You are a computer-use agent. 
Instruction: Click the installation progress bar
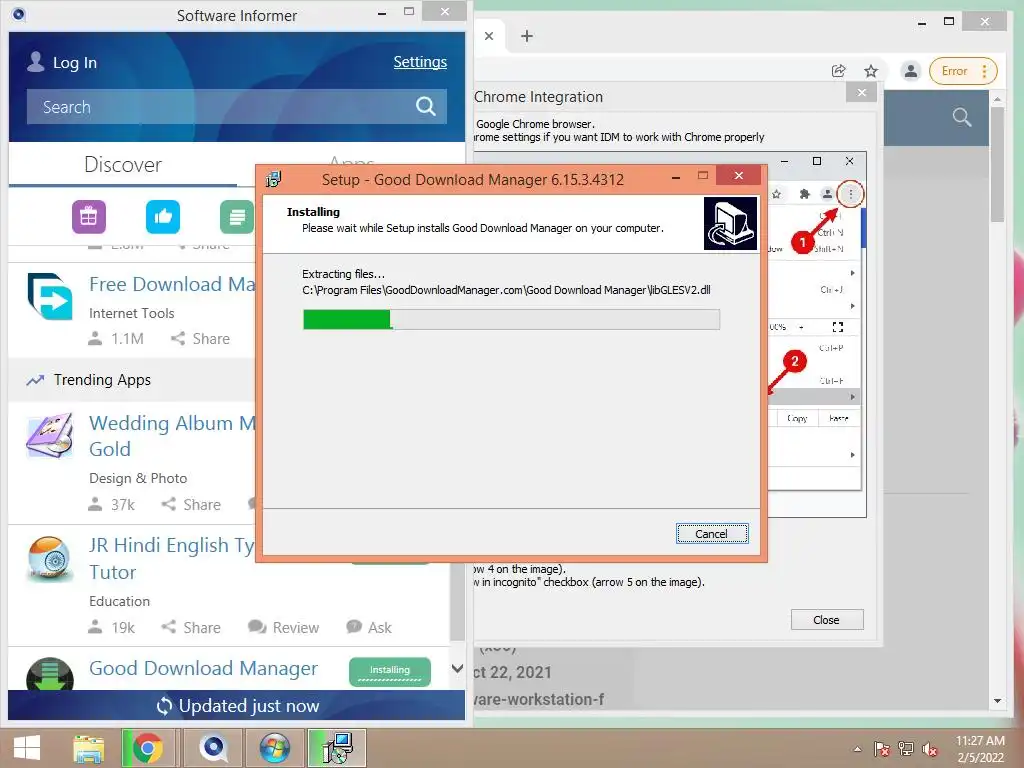[511, 319]
